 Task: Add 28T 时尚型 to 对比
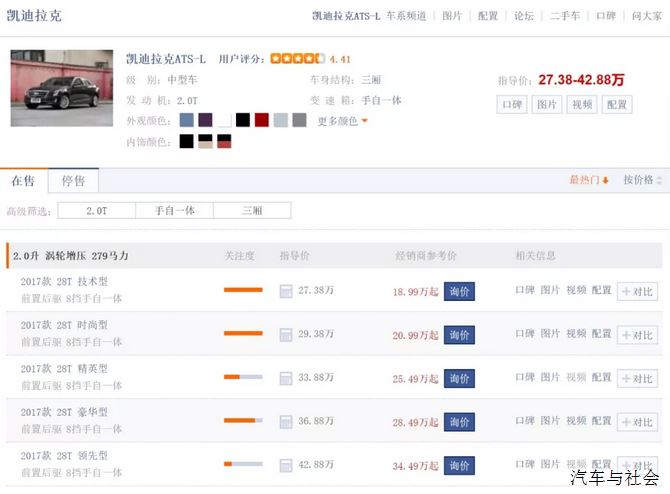[638, 335]
